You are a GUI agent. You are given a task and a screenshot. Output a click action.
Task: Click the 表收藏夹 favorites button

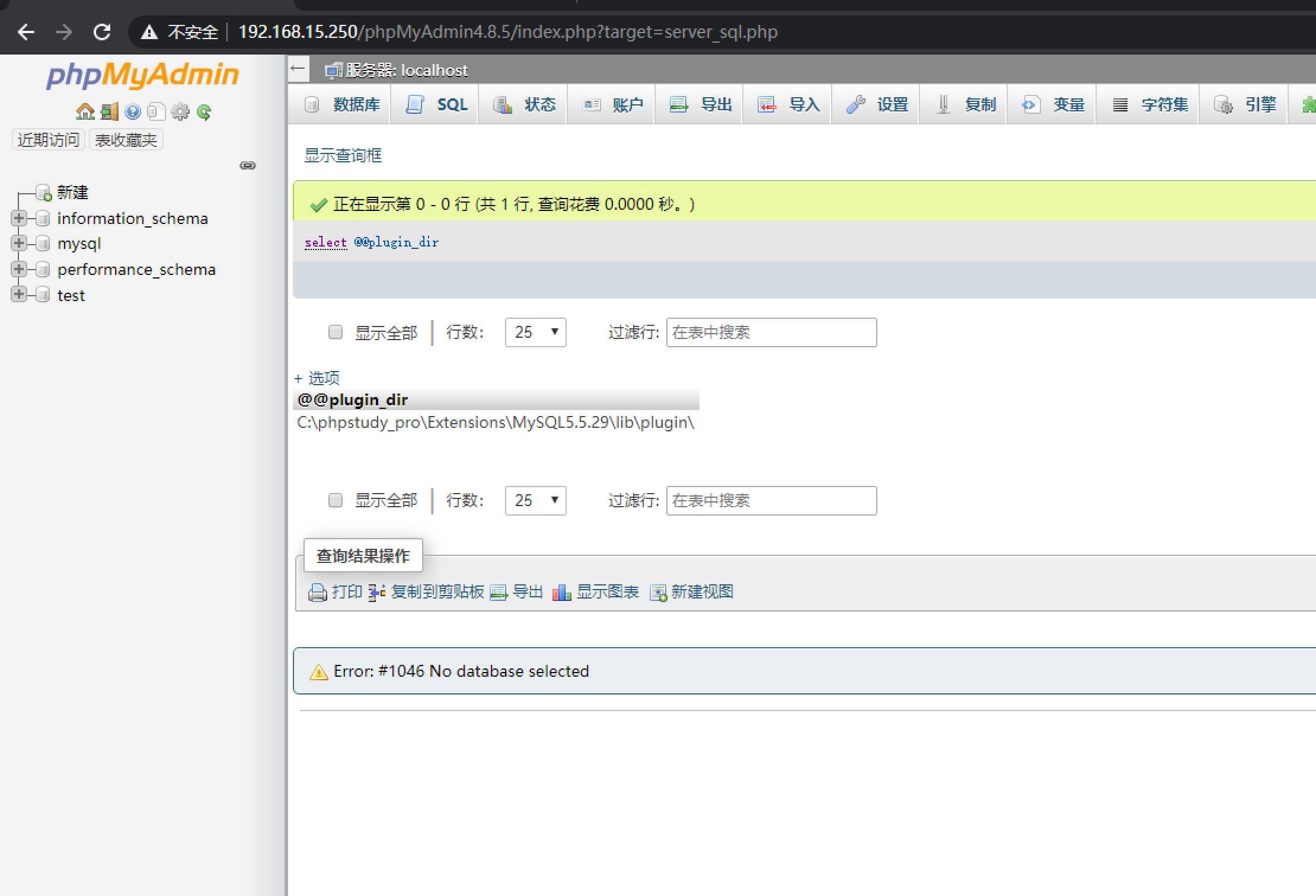tap(126, 140)
